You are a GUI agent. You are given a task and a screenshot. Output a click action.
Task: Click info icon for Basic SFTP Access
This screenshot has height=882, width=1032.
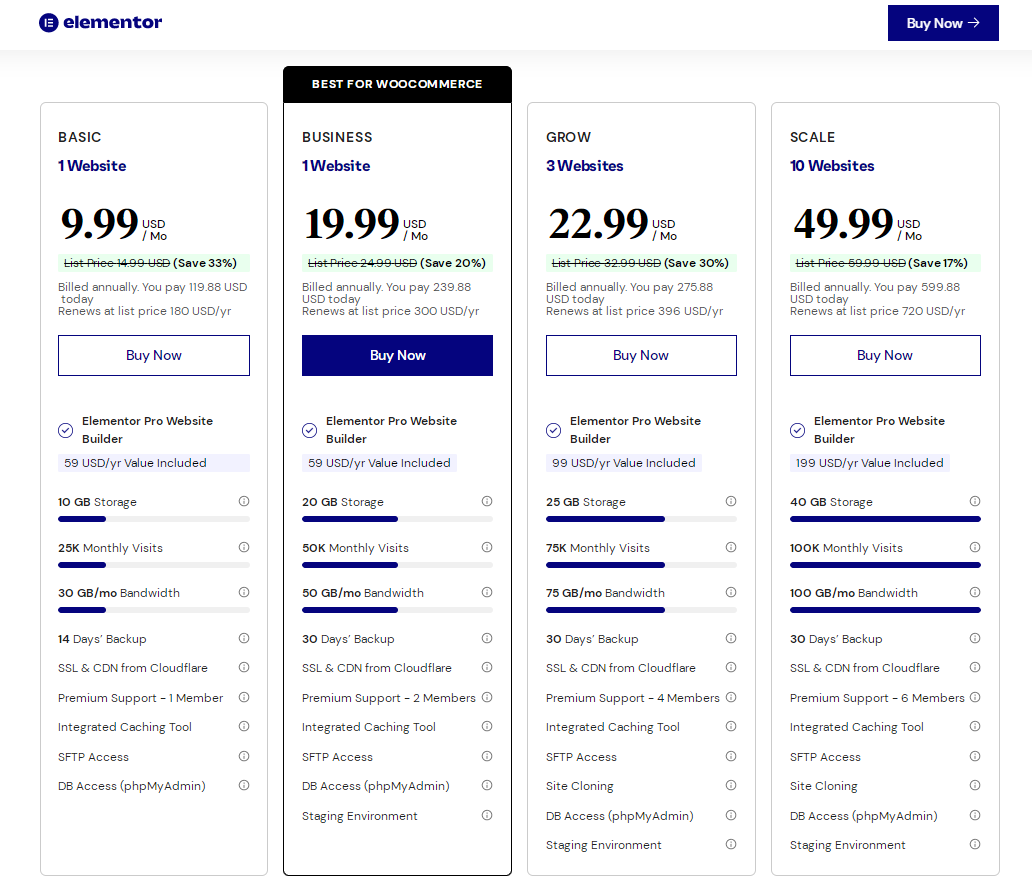[244, 757]
